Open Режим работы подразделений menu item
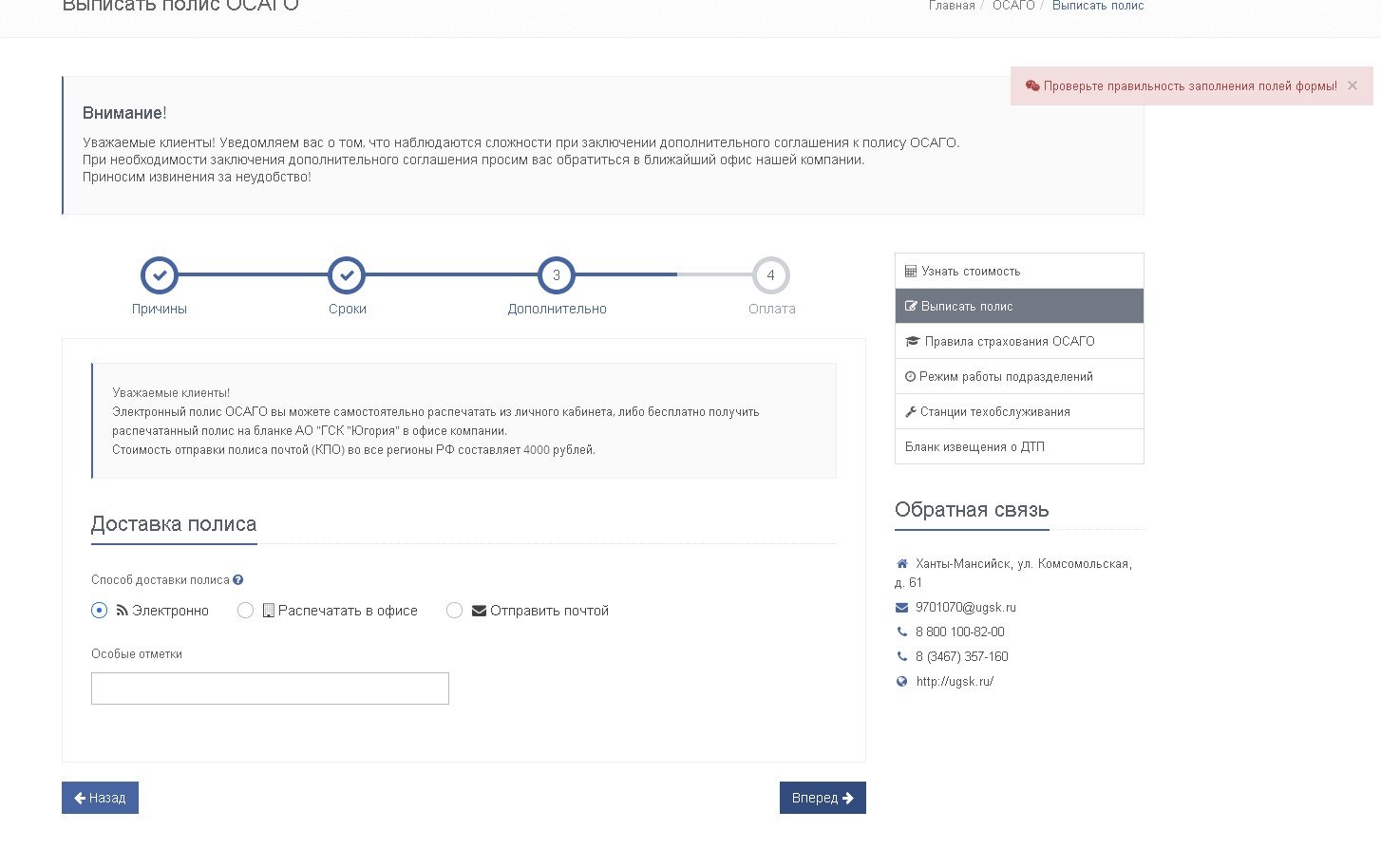The width and height of the screenshot is (1381, 868). (x=1019, y=376)
